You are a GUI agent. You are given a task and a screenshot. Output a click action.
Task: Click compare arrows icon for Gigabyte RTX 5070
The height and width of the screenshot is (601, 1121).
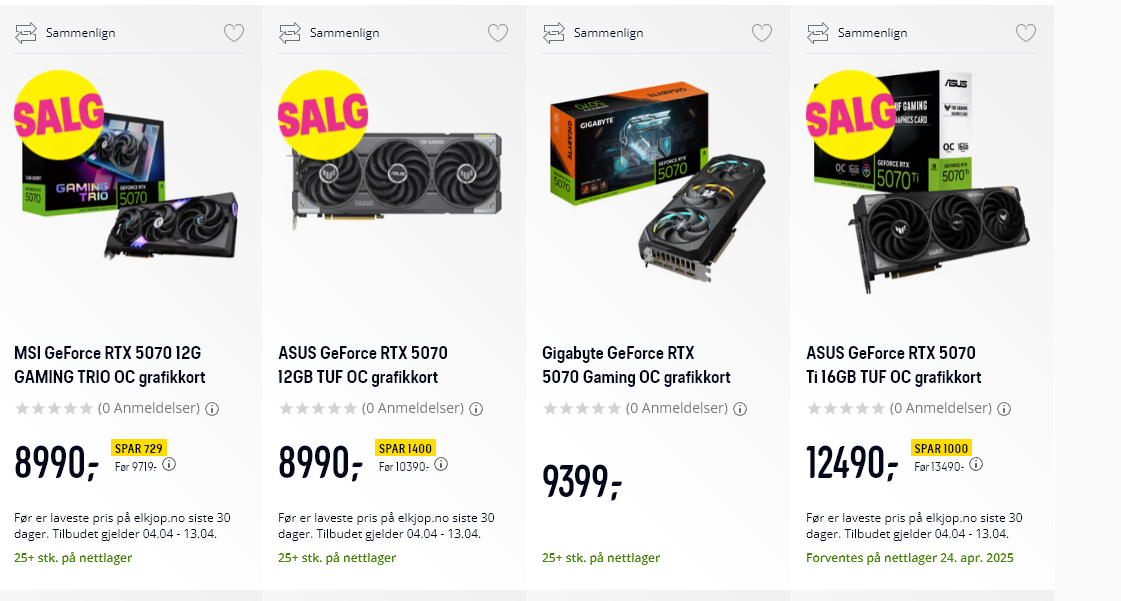tap(554, 33)
